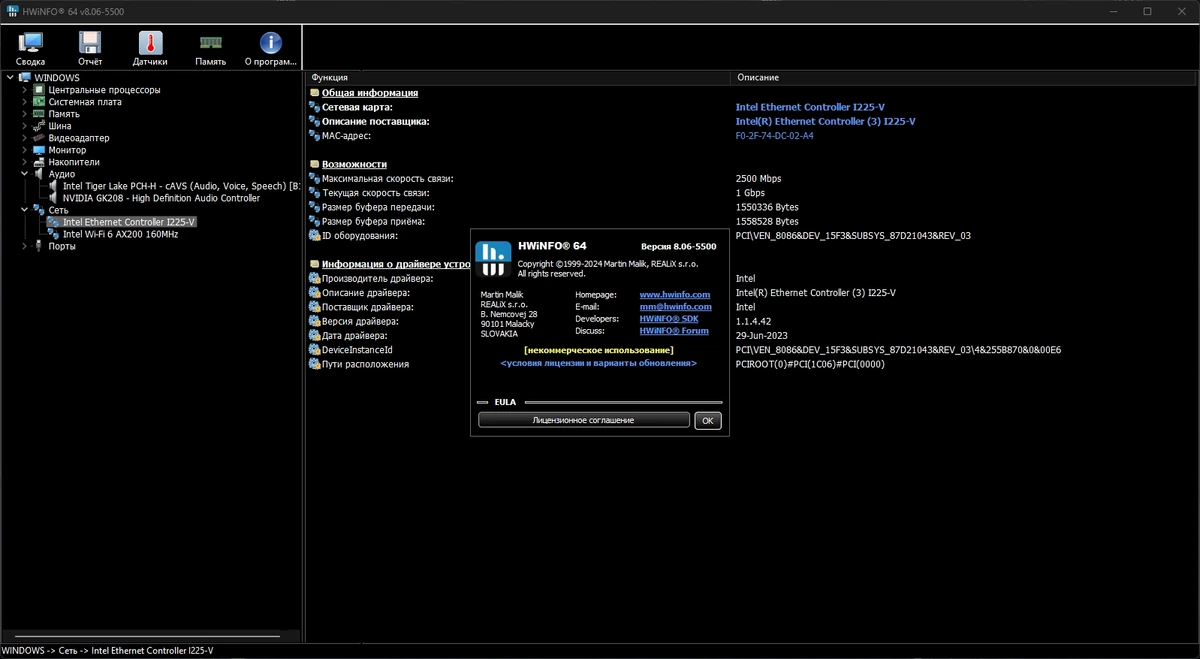Open the Сводка summary toolbar icon
The height and width of the screenshot is (659, 1200).
[x=30, y=43]
